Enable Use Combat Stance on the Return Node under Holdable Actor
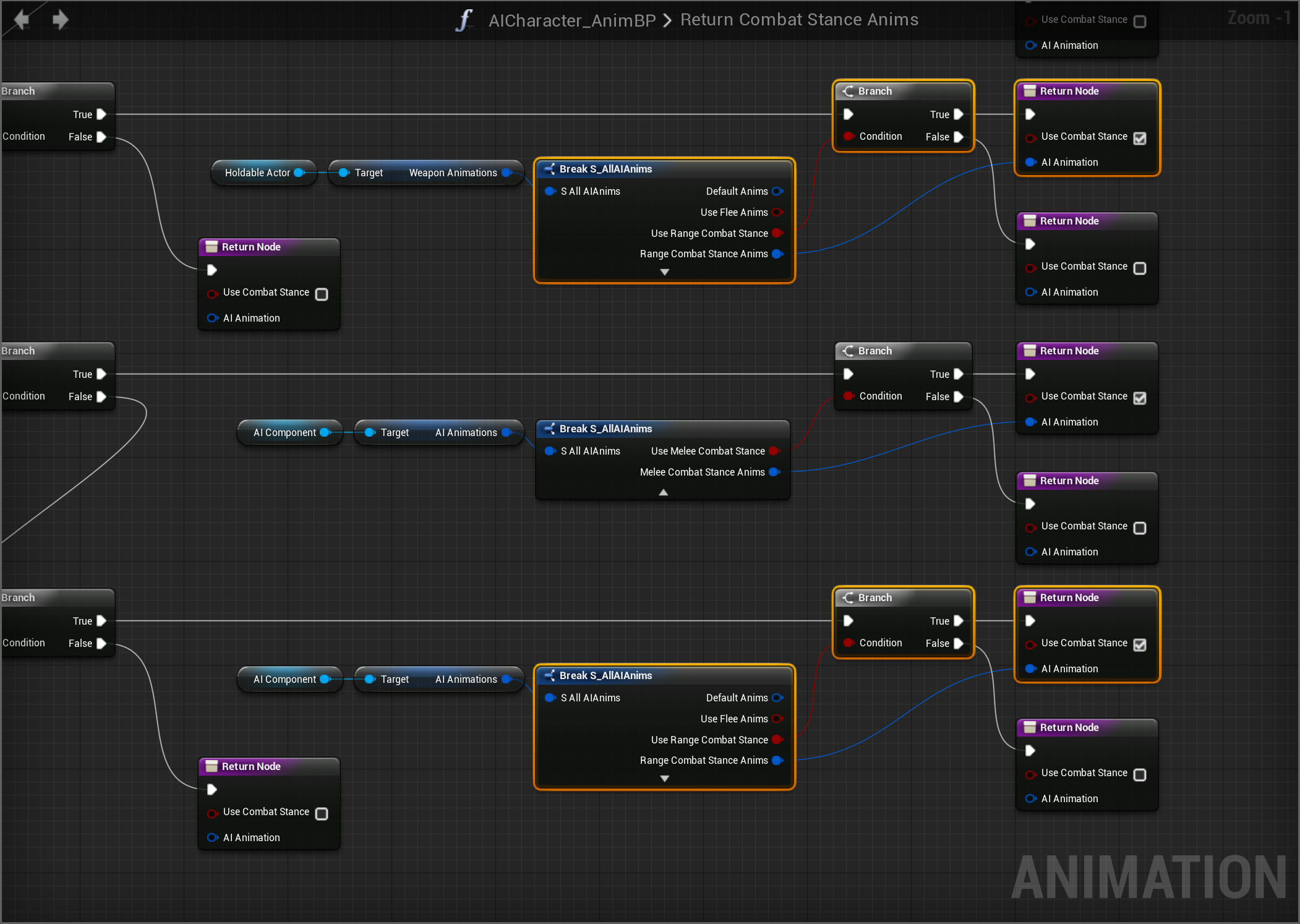 point(322,294)
